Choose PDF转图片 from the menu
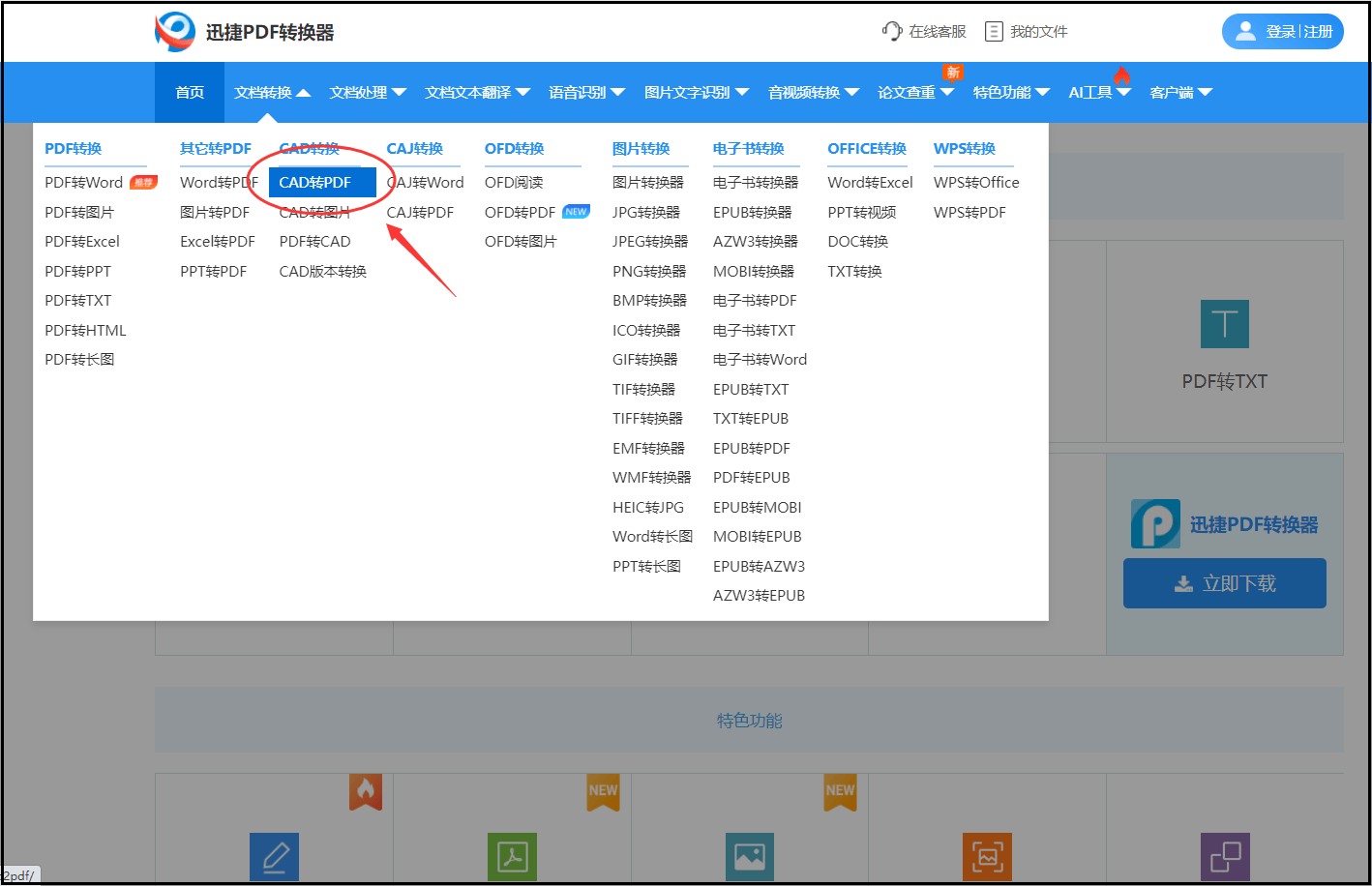This screenshot has height=886, width=1372. (79, 212)
